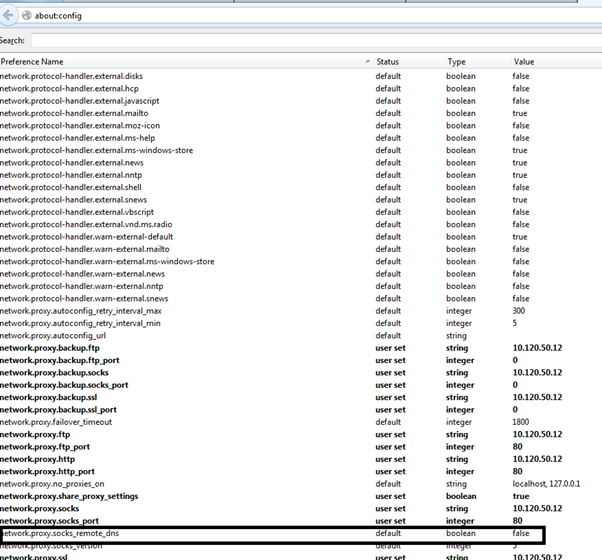The image size is (602, 560).
Task: Sort by the Preference Name column header
Action: 150,62
